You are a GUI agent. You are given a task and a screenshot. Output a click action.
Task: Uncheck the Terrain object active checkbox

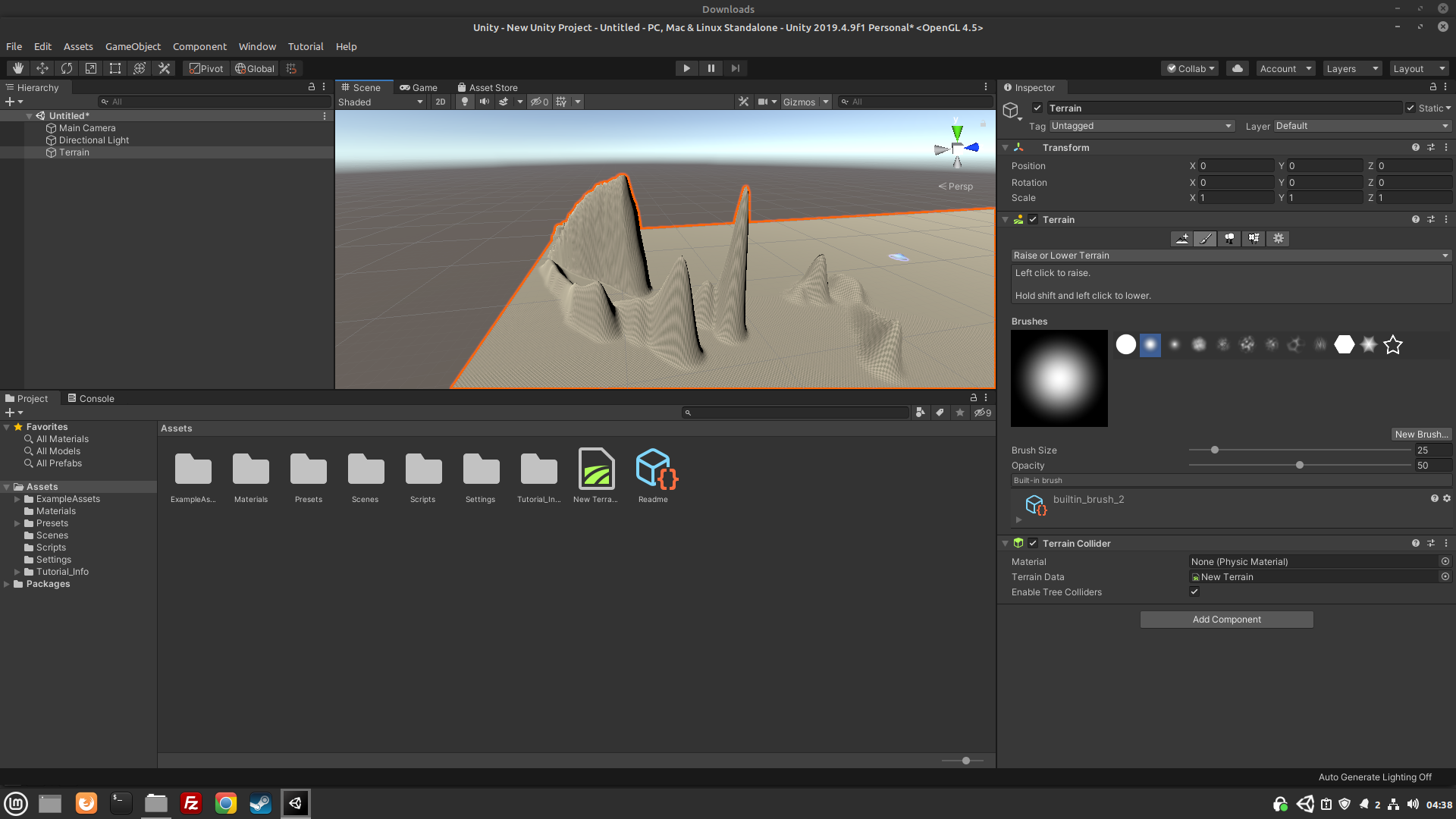(1037, 108)
